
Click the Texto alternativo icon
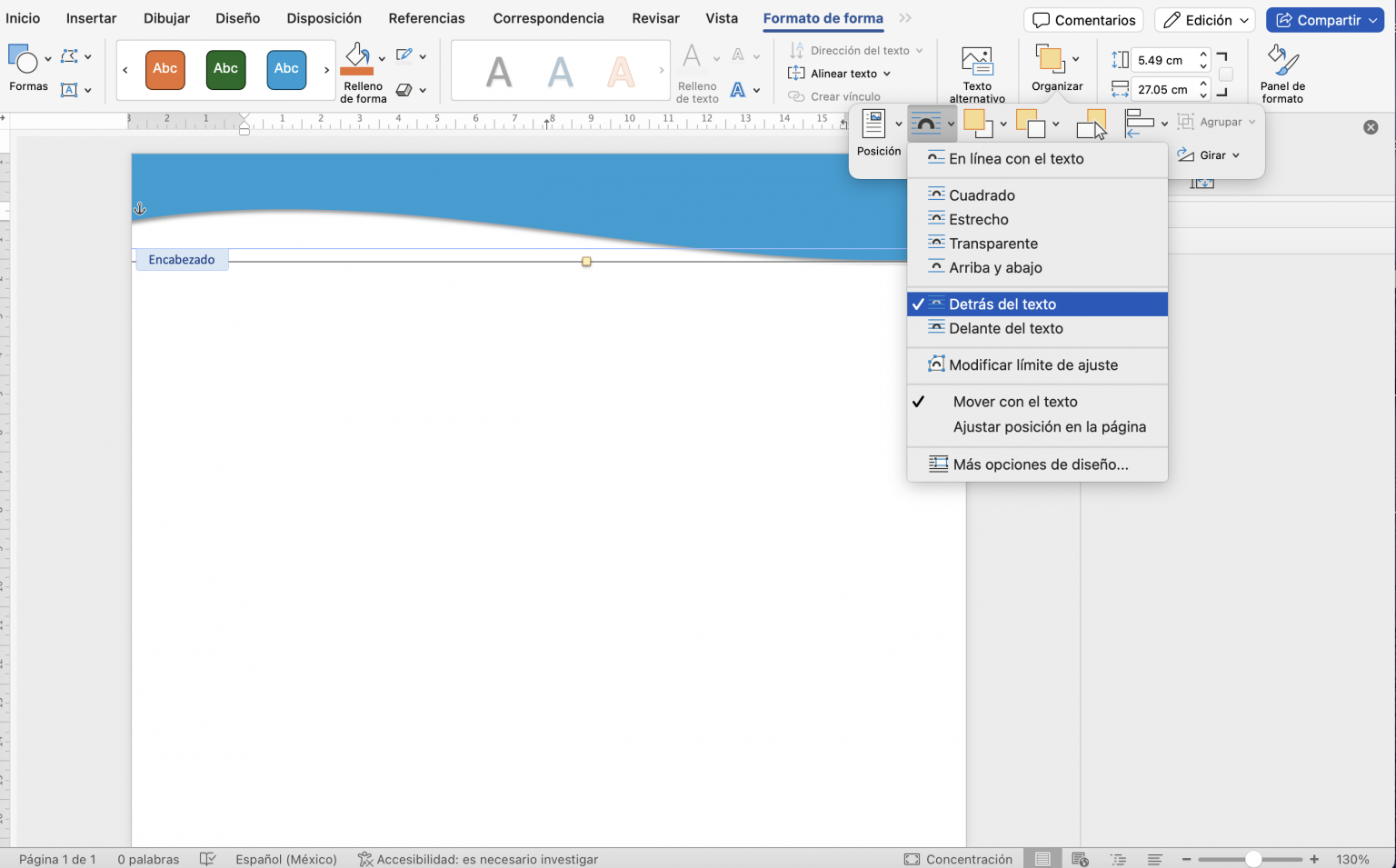(976, 59)
